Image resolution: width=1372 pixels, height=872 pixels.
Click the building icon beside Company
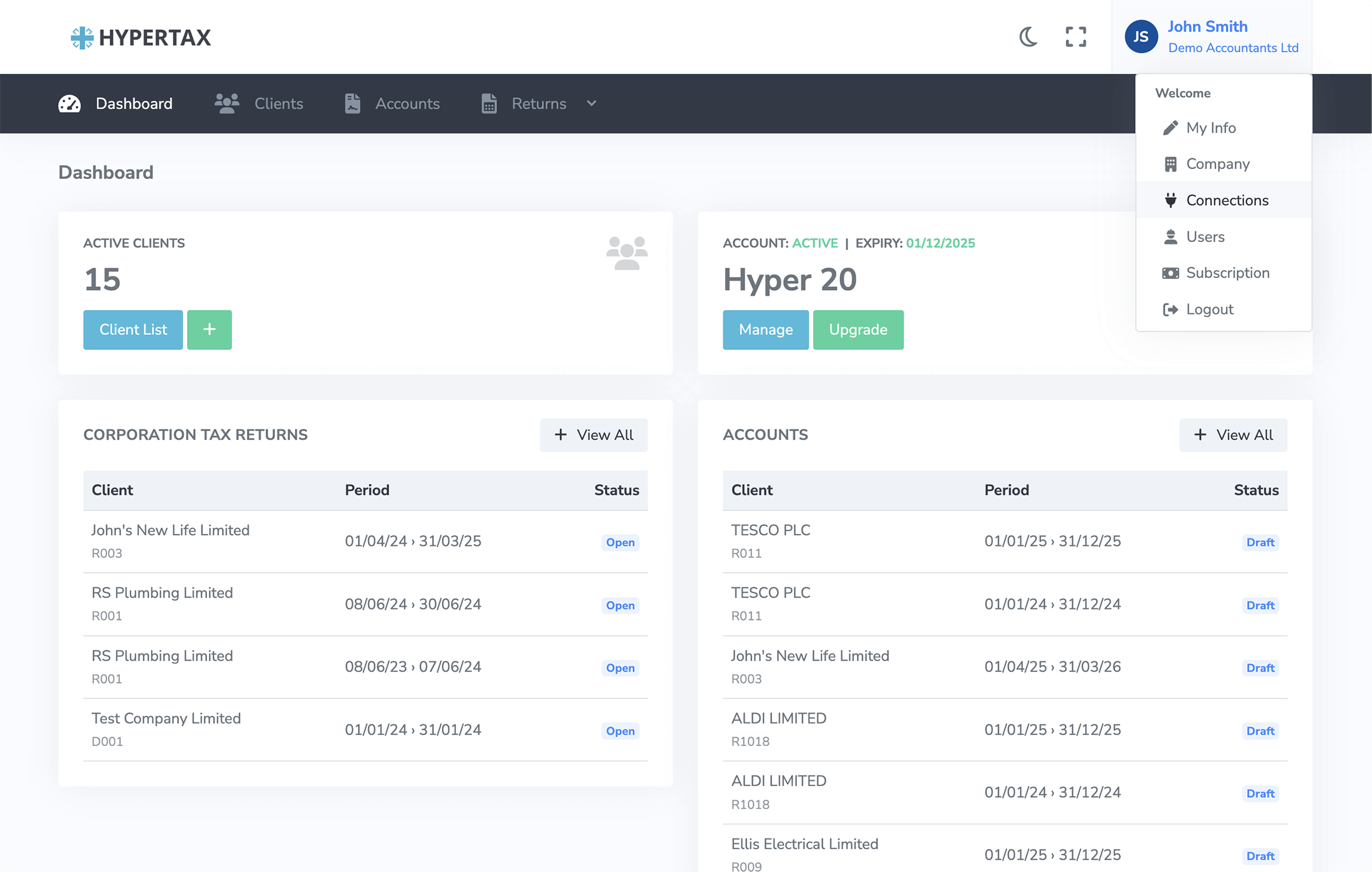1170,164
